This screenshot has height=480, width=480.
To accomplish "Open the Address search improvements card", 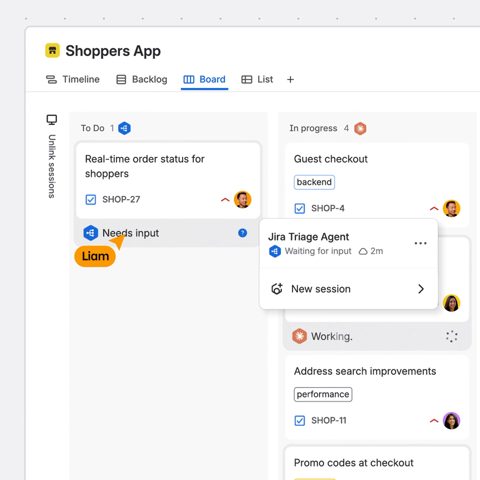I will [x=377, y=397].
